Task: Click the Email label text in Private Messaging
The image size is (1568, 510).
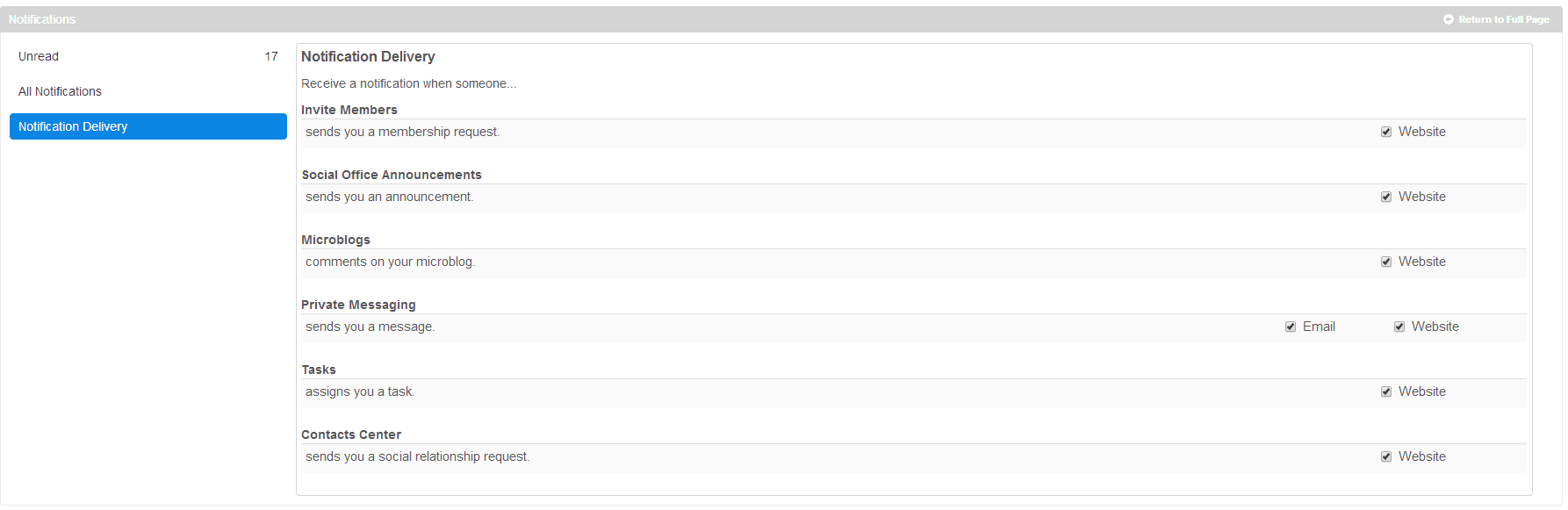Action: pyautogui.click(x=1319, y=327)
